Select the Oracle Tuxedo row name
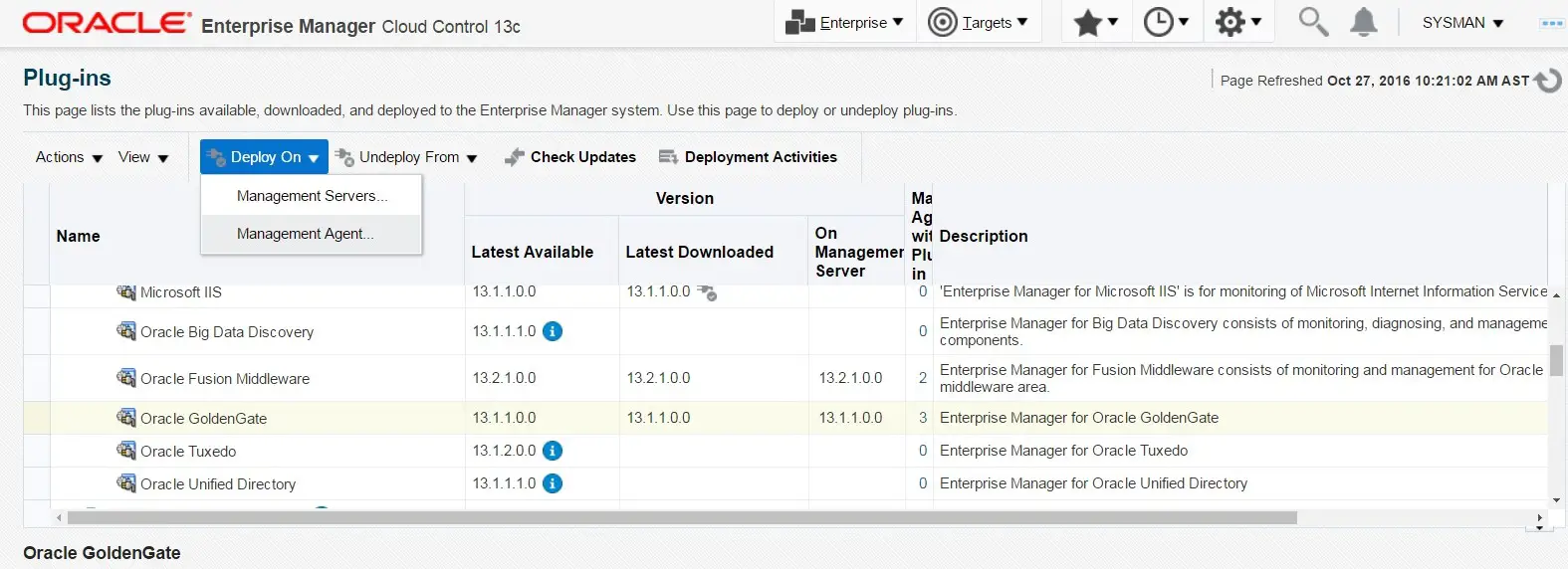Screen dimensions: 1568x569 point(188,452)
